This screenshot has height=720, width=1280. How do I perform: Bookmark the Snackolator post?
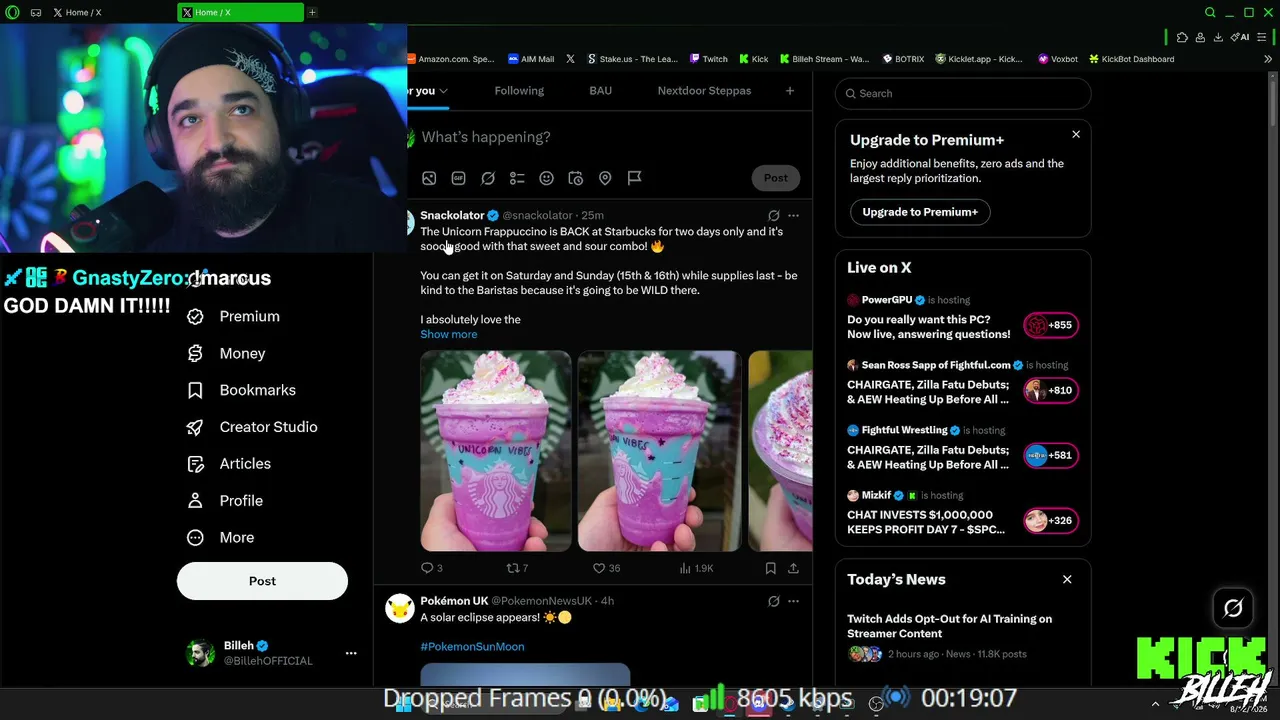pyautogui.click(x=770, y=568)
